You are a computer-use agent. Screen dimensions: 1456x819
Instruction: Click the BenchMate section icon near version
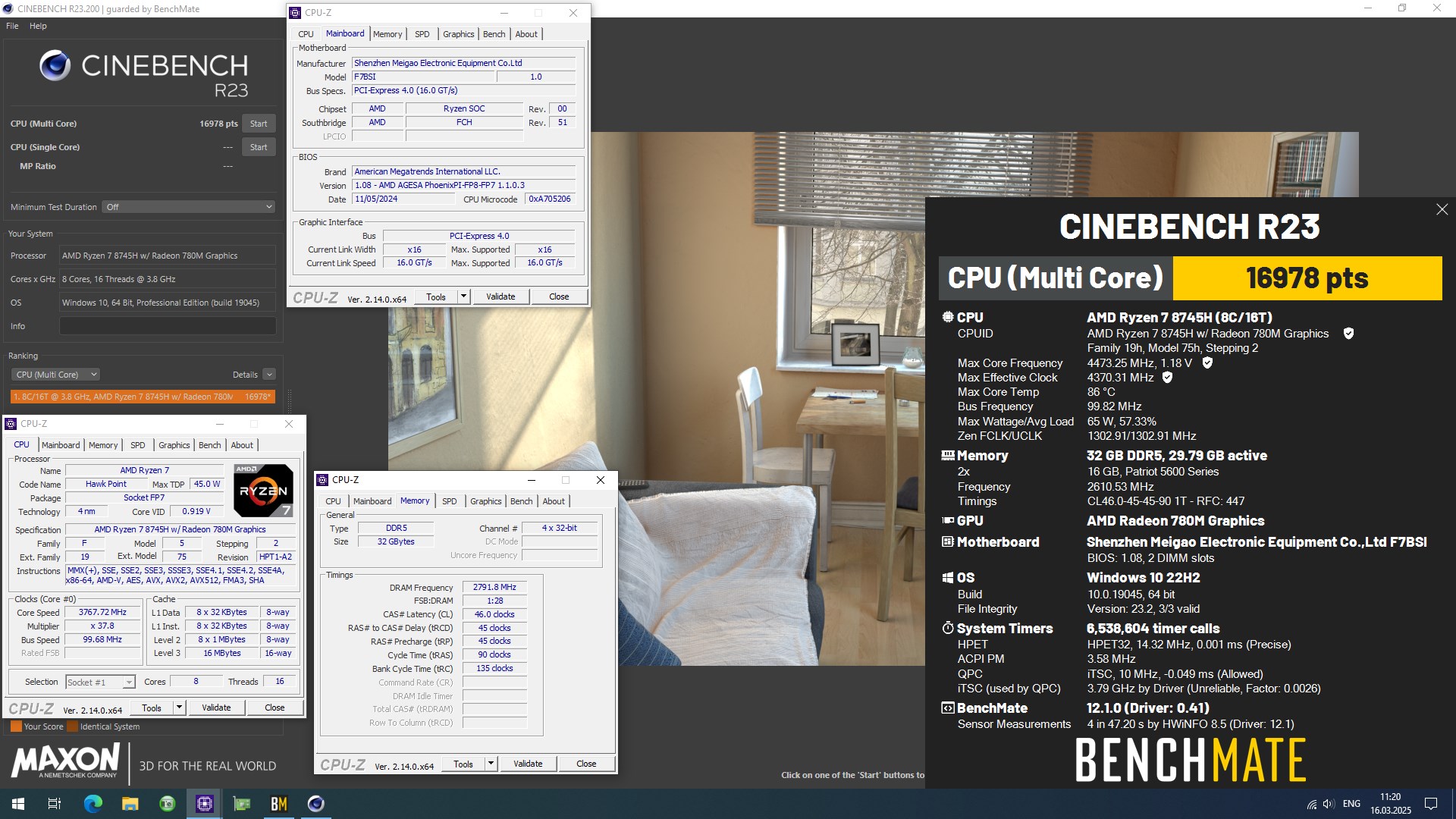[948, 708]
